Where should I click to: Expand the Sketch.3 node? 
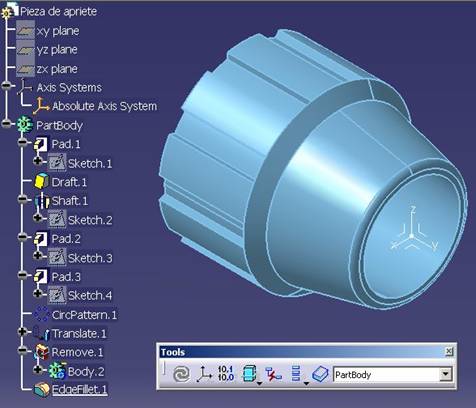coord(38,256)
